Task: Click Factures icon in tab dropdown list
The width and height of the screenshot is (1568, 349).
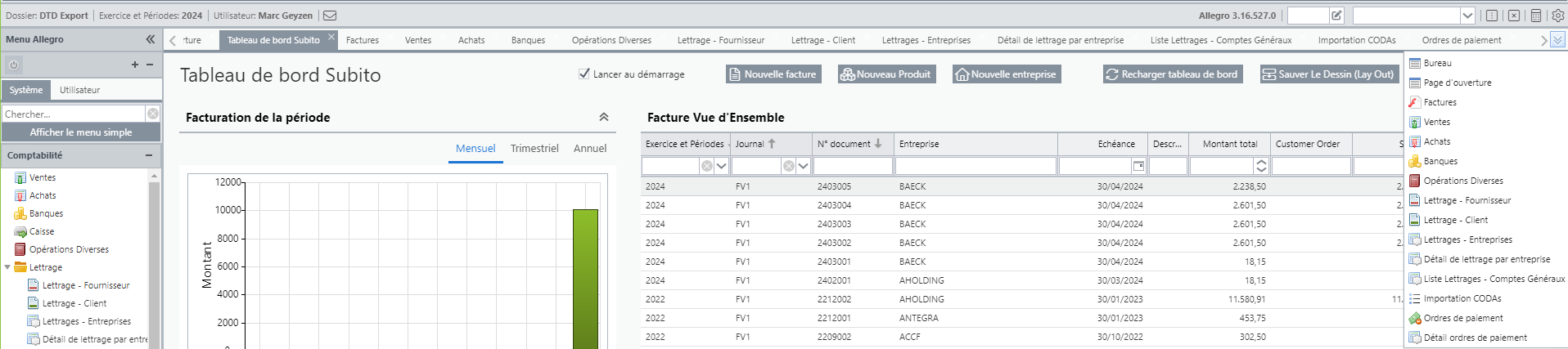Action: tap(1414, 102)
